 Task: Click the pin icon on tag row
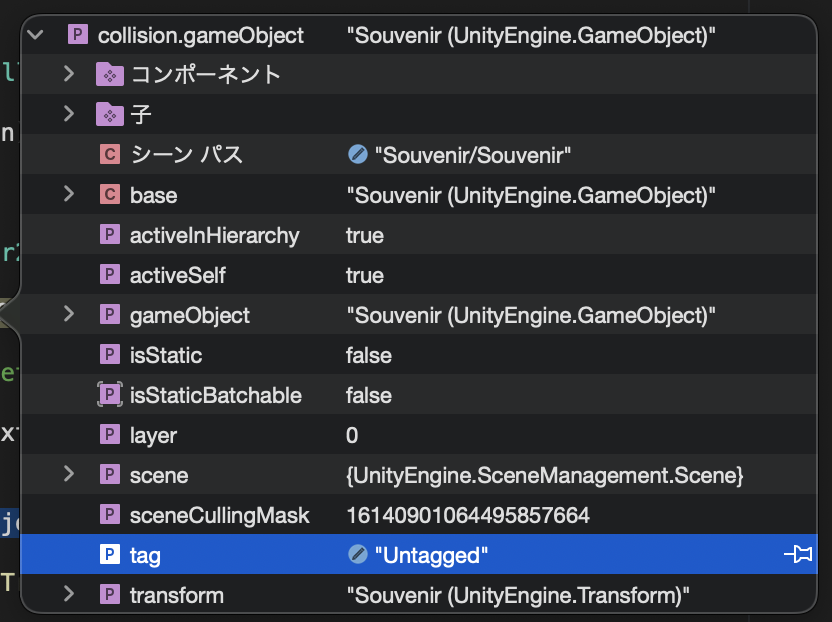[x=798, y=555]
